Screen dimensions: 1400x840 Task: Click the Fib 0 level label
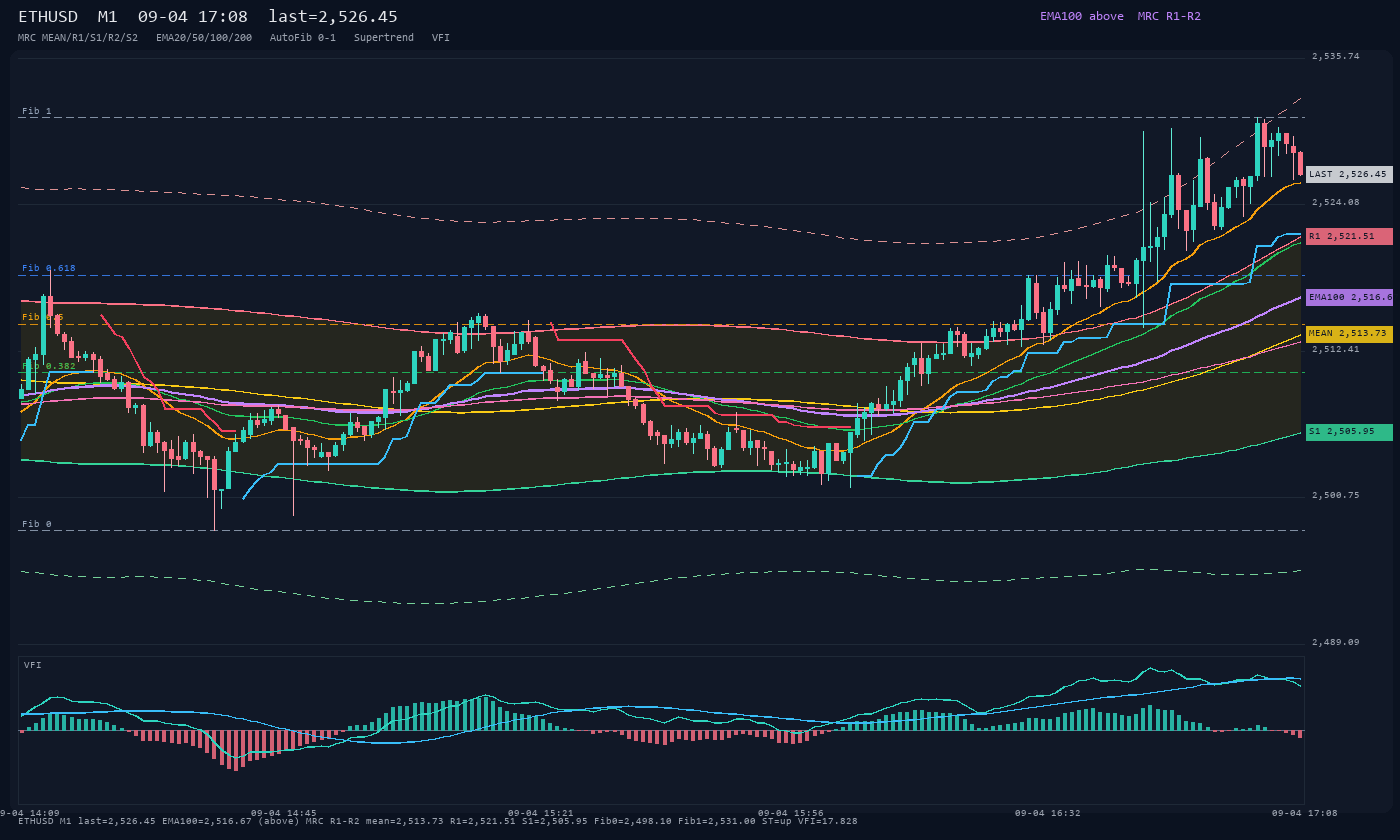tap(37, 524)
